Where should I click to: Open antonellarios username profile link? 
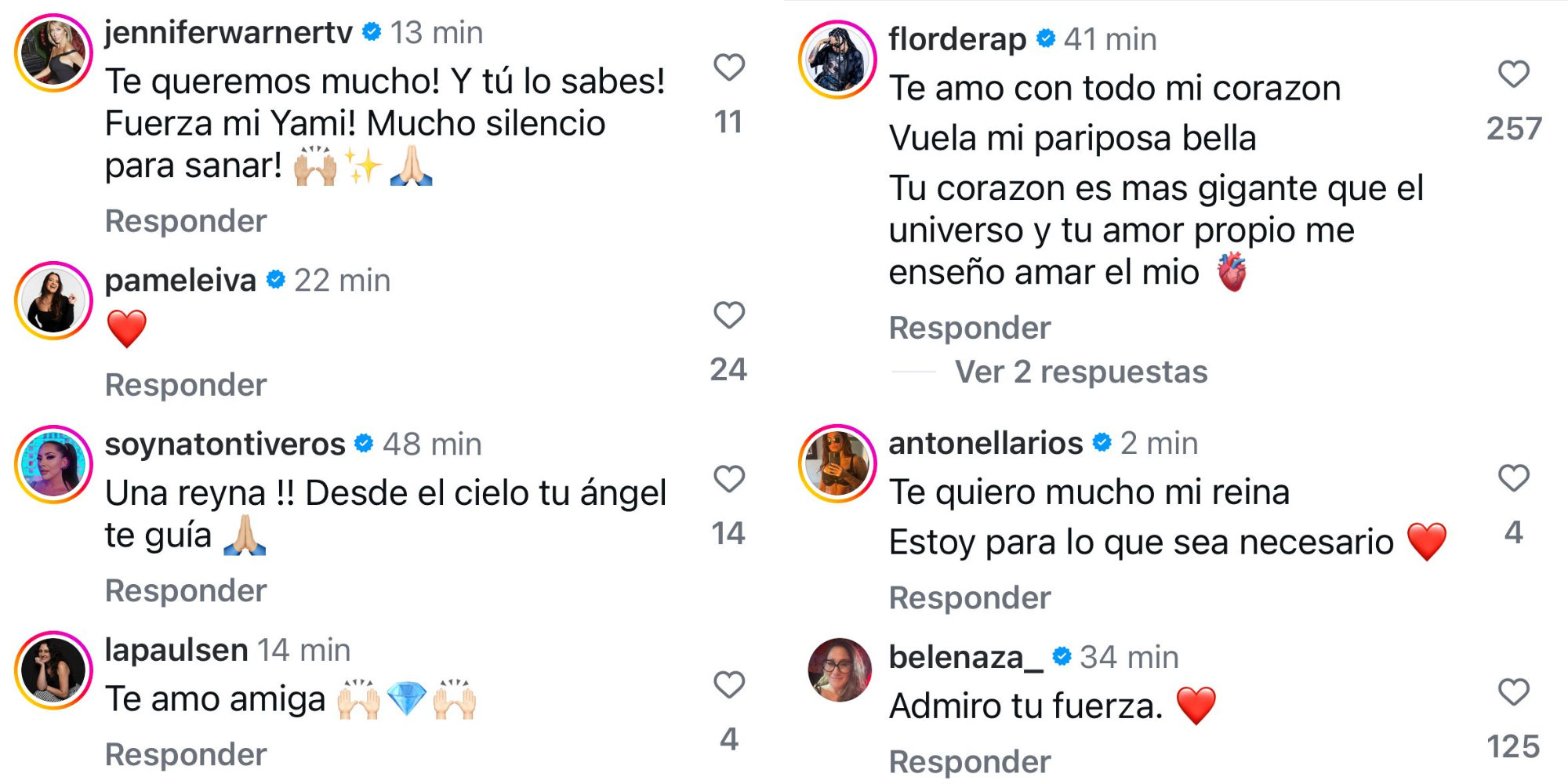coord(985,444)
